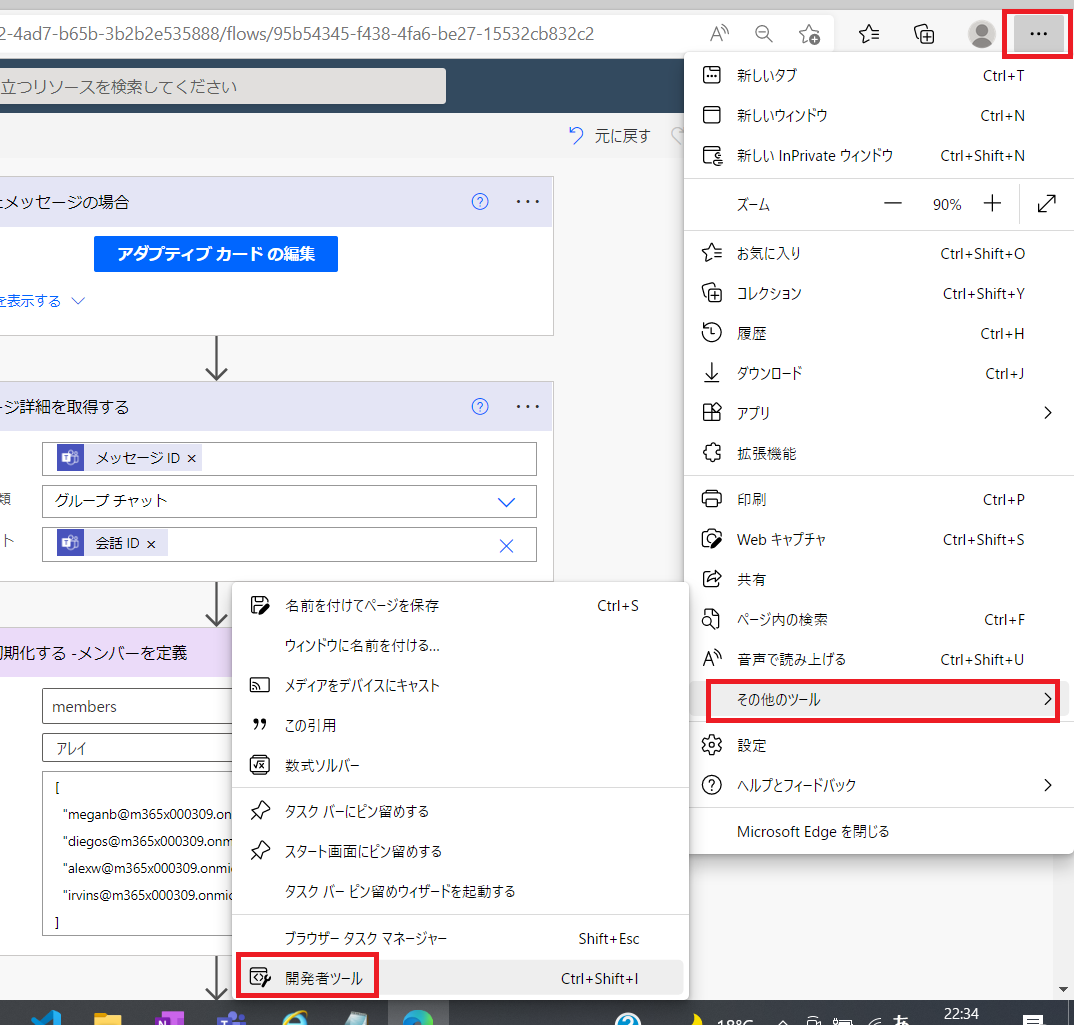The height and width of the screenshot is (1025, 1074).
Task: Open ellipsis menu on 詳細を取得する card
Action: coord(527,406)
